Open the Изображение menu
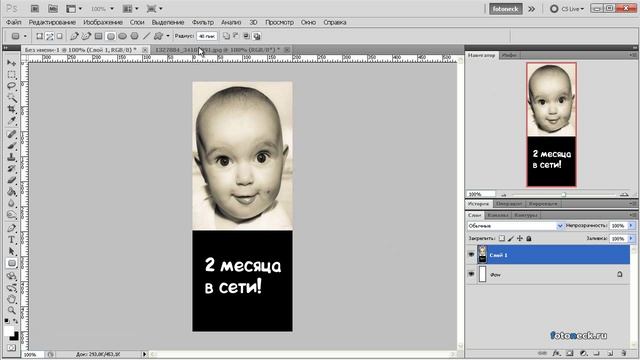This screenshot has height=360, width=640. pos(103,22)
